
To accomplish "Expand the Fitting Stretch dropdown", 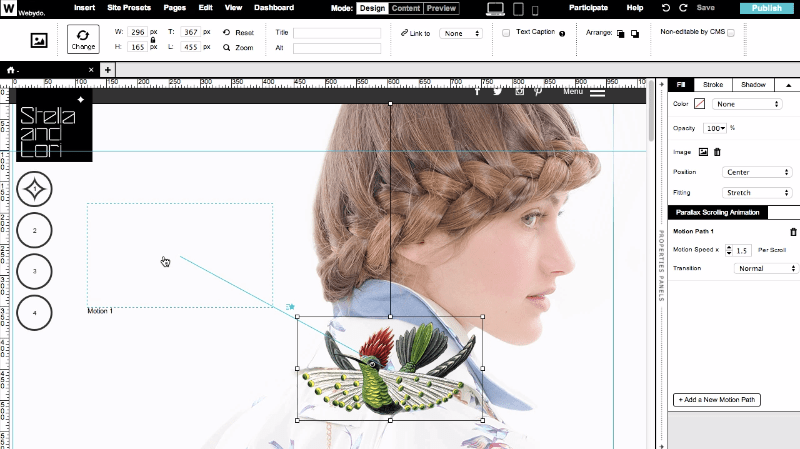I will [x=758, y=192].
